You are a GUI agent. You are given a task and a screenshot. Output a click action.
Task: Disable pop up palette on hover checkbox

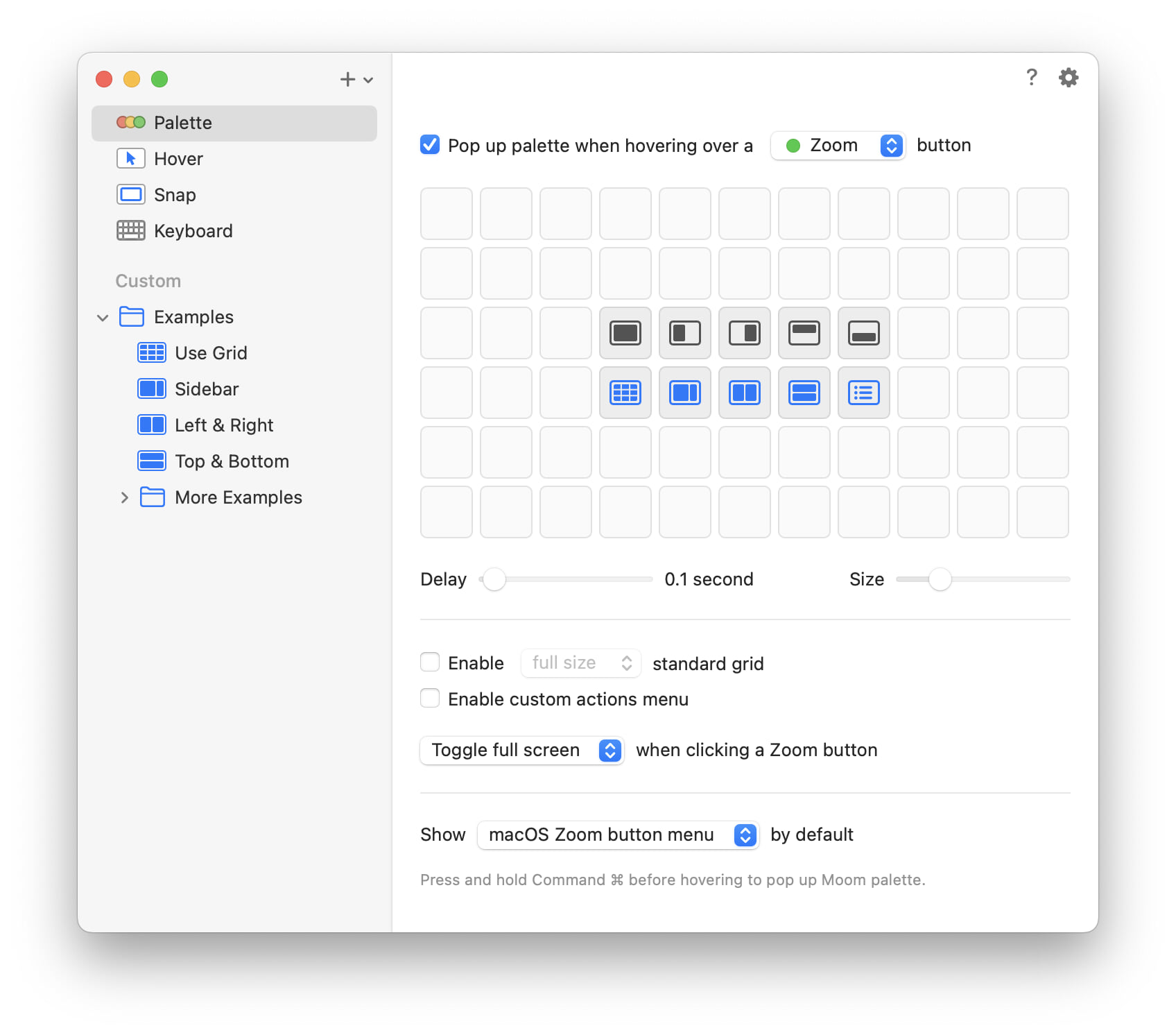[x=430, y=145]
